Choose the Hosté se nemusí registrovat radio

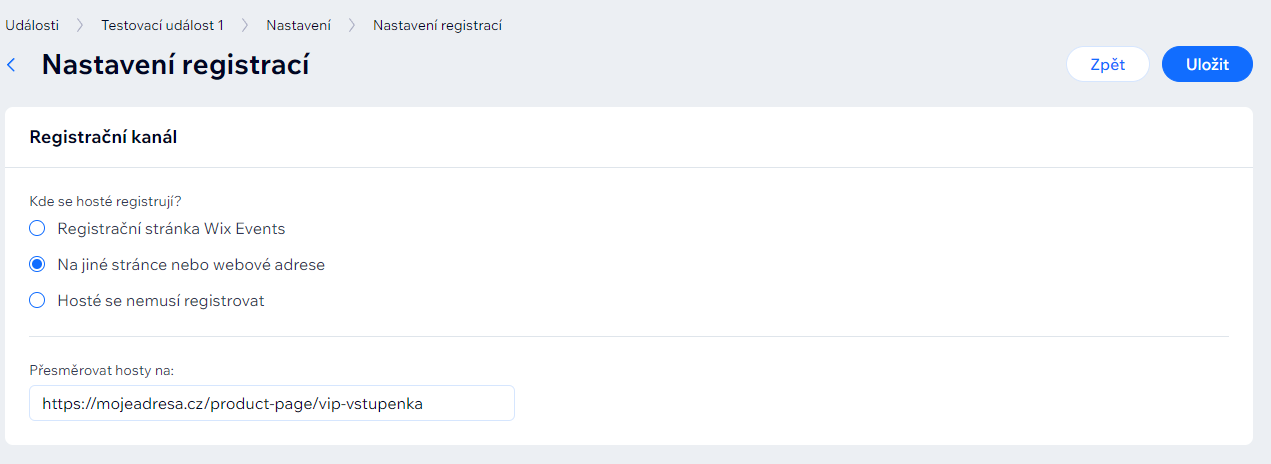[x=37, y=300]
